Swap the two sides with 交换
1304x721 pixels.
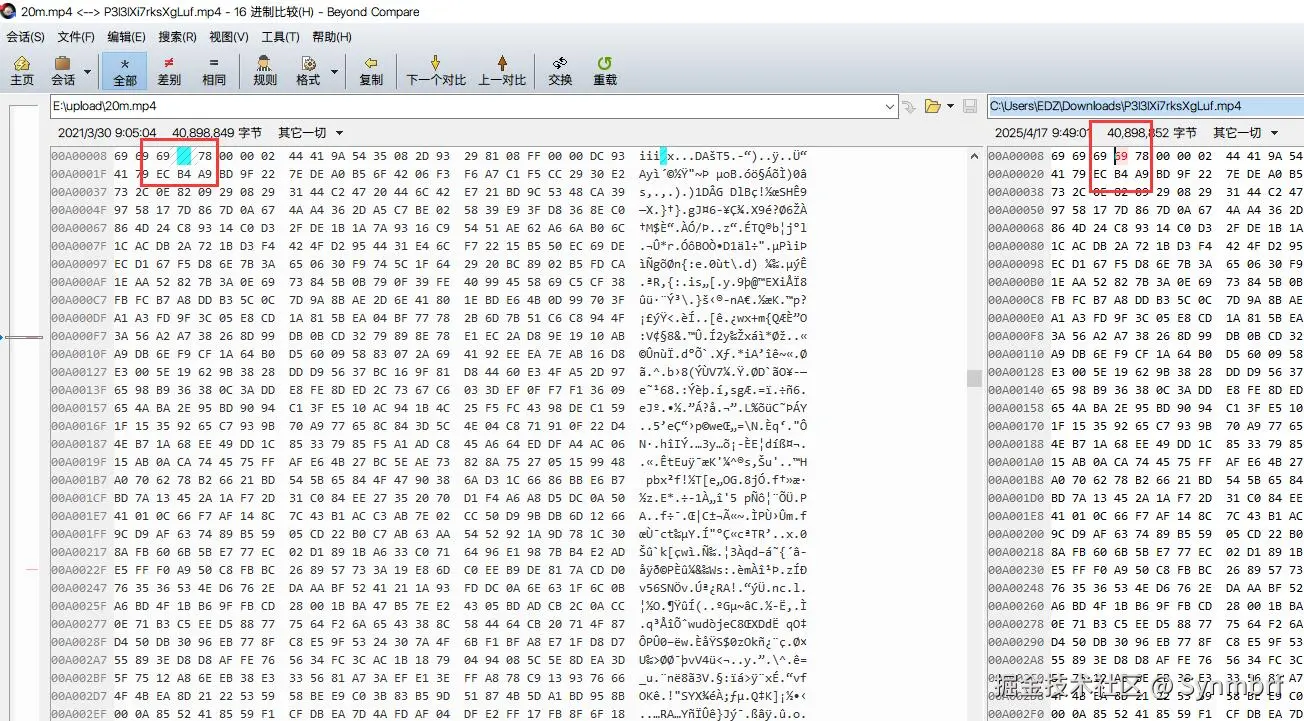(x=560, y=70)
